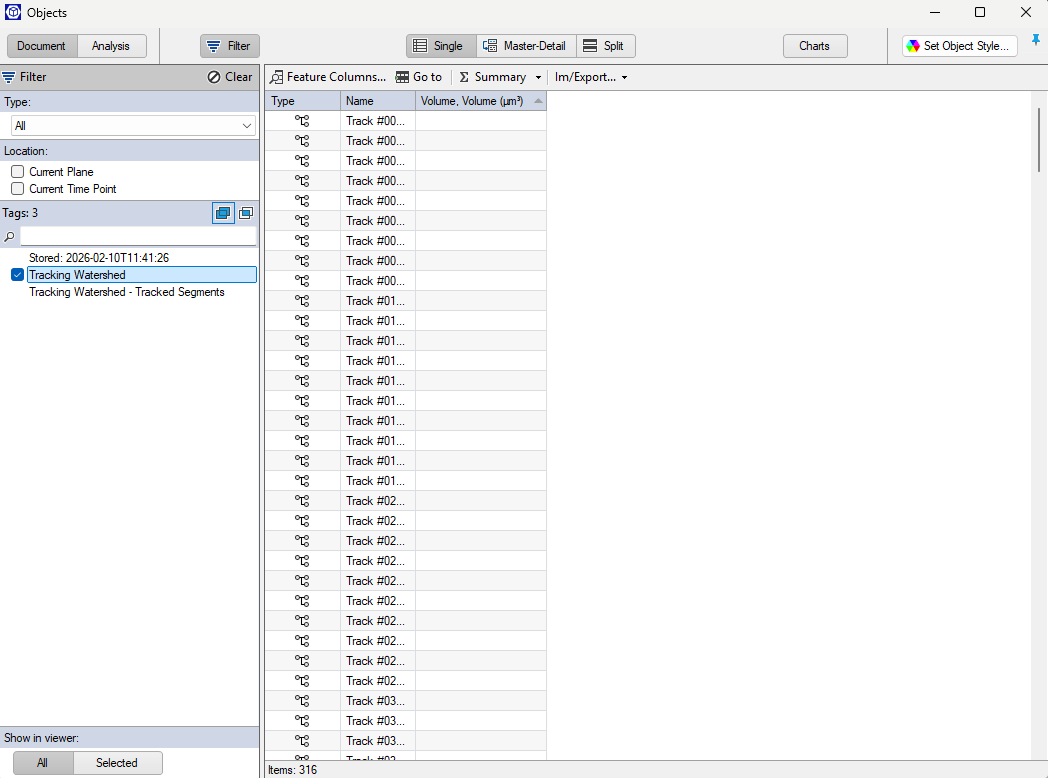The image size is (1048, 778).
Task: Enable the Current Plane filter
Action: pos(17,171)
